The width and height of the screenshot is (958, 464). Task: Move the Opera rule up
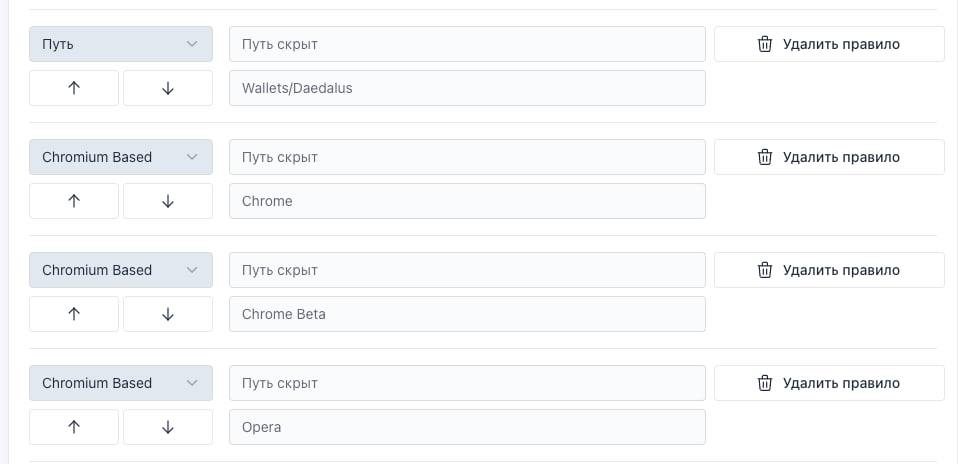pos(74,427)
